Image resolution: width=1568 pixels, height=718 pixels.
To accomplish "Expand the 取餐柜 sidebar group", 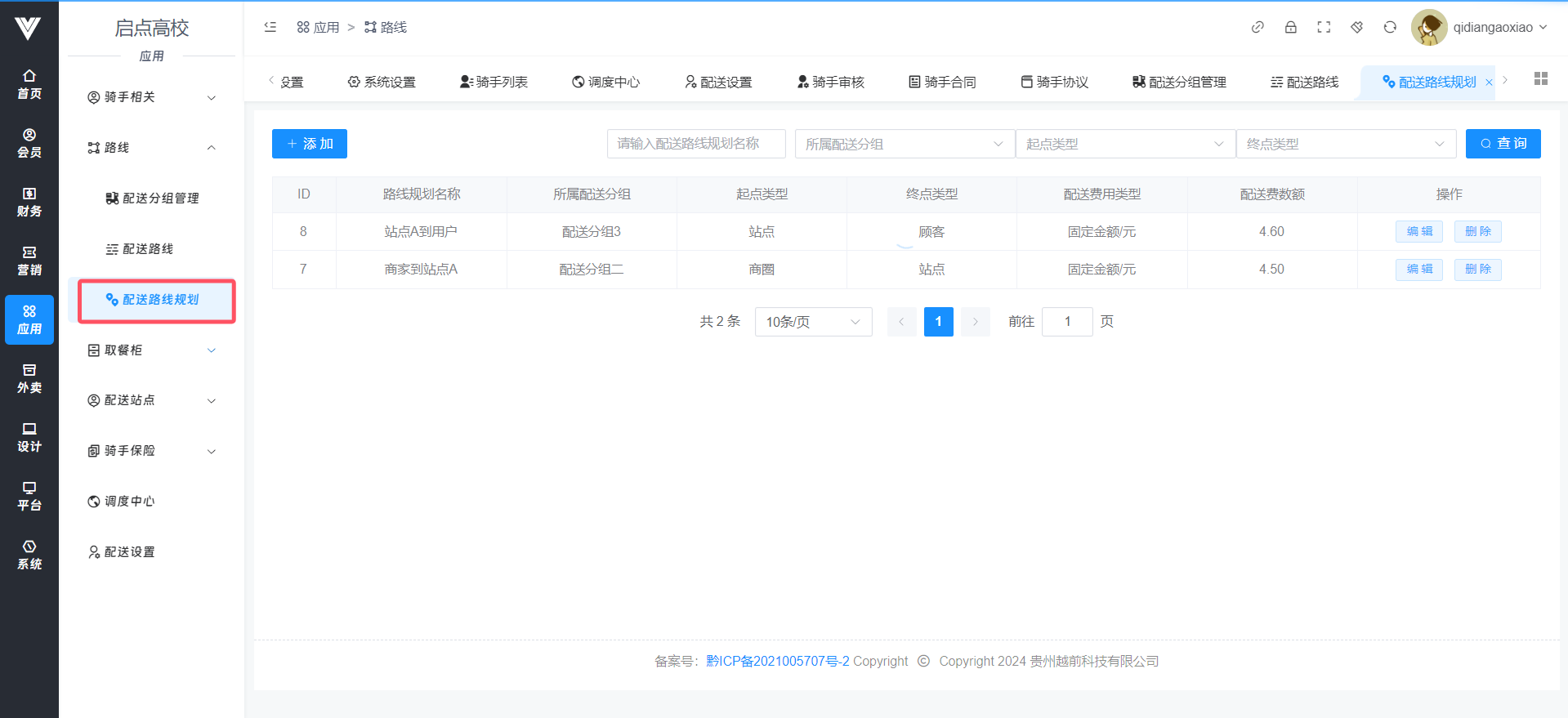I will click(x=152, y=350).
